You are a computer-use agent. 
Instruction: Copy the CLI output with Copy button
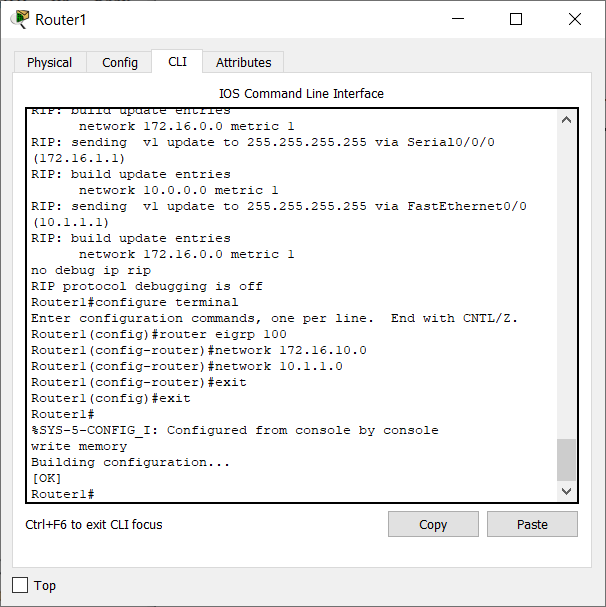click(x=433, y=524)
